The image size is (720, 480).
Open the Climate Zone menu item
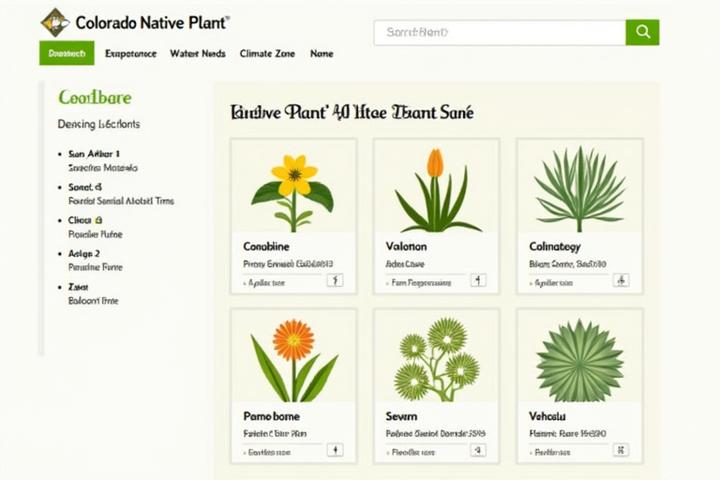tap(267, 53)
